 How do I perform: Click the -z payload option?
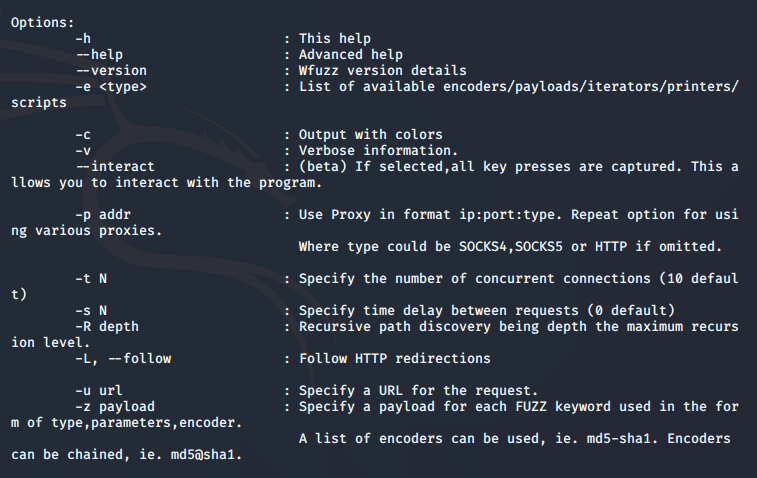[115, 407]
